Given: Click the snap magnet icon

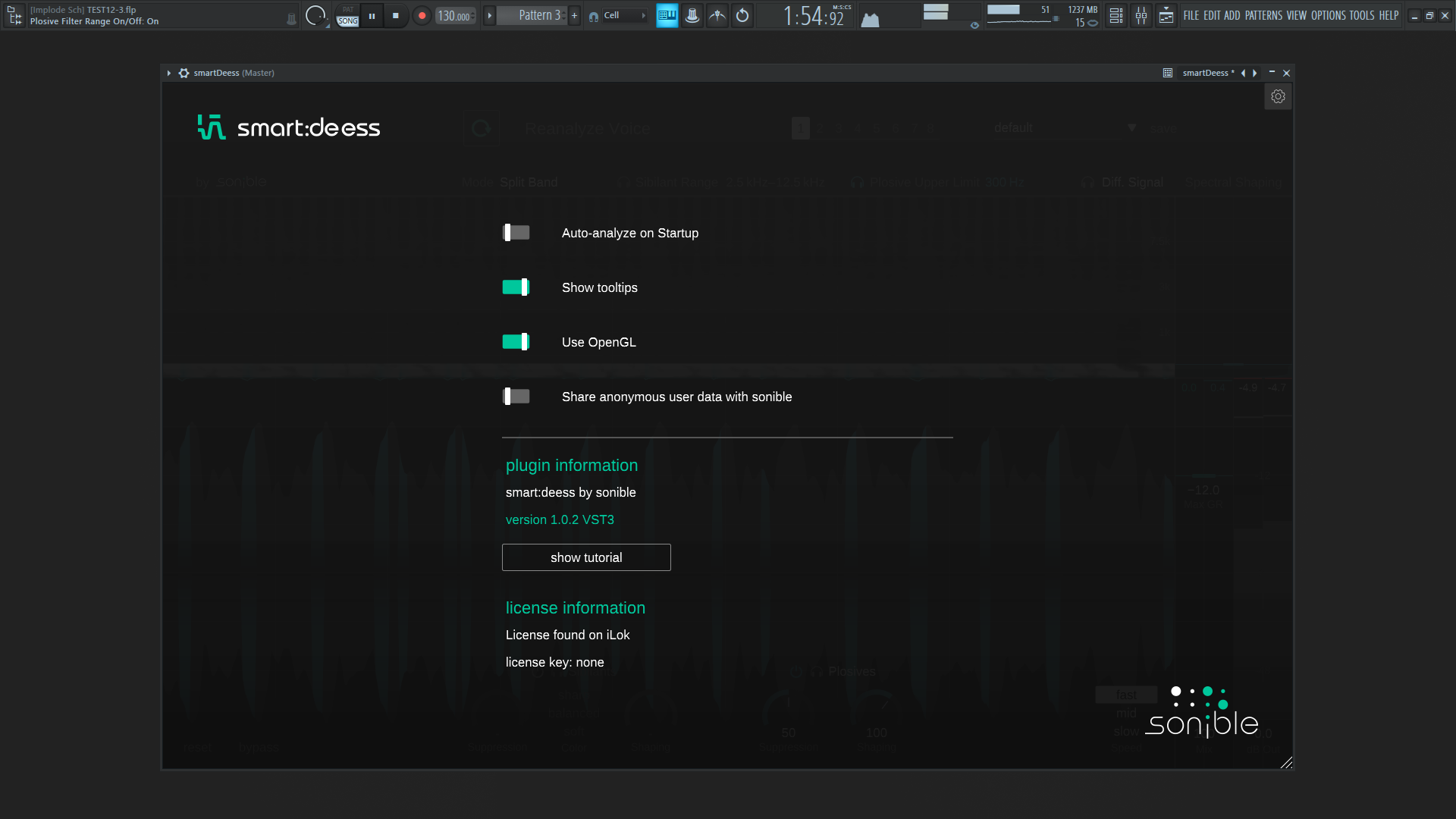Looking at the screenshot, I should point(594,16).
